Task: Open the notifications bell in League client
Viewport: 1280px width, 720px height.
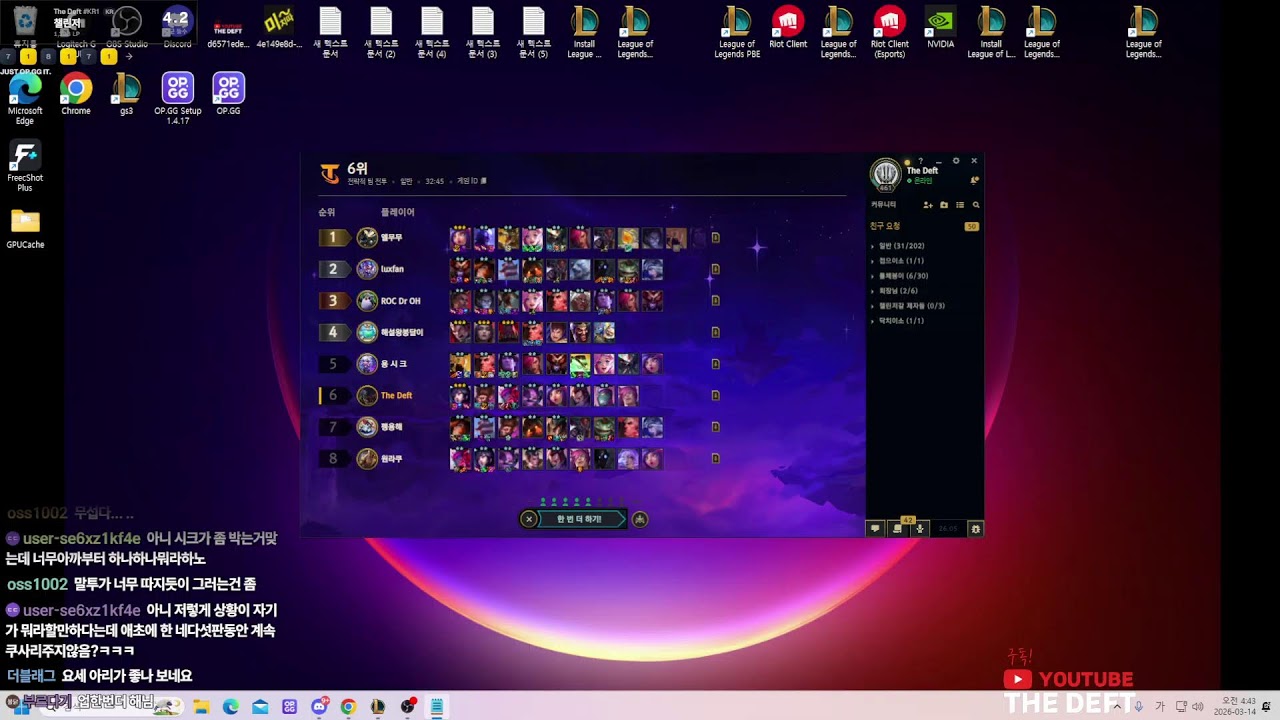Action: [974, 181]
